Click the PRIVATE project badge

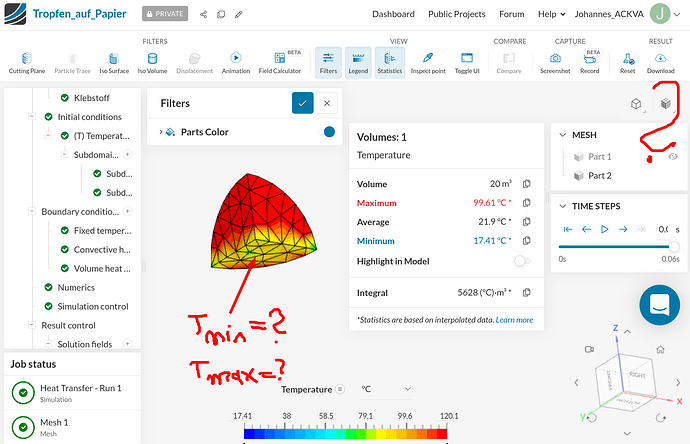(x=165, y=14)
